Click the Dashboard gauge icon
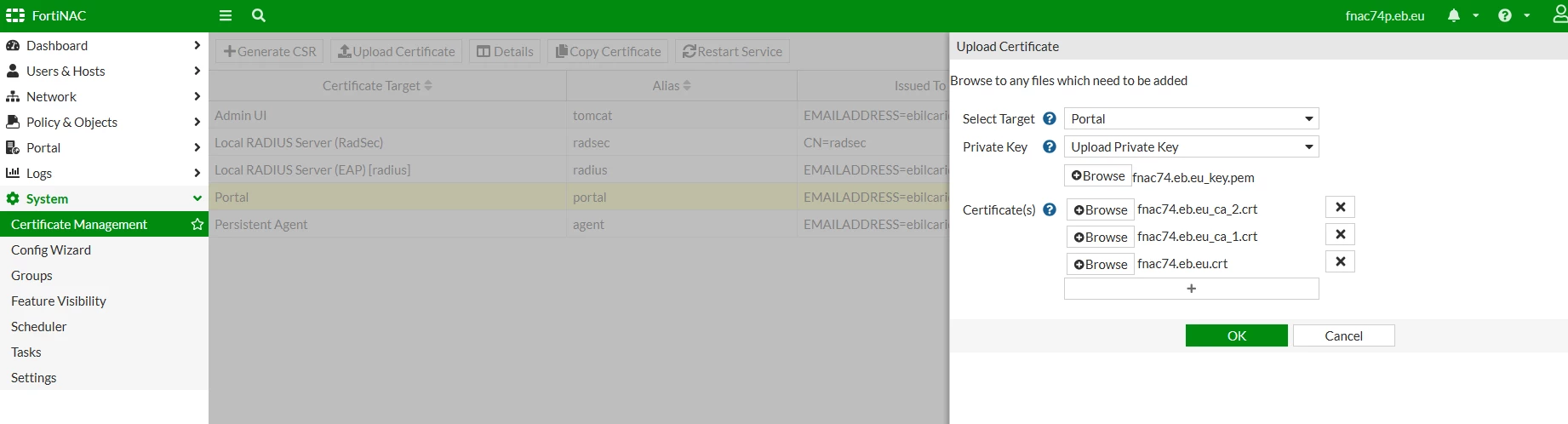The image size is (1568, 424). (x=13, y=46)
